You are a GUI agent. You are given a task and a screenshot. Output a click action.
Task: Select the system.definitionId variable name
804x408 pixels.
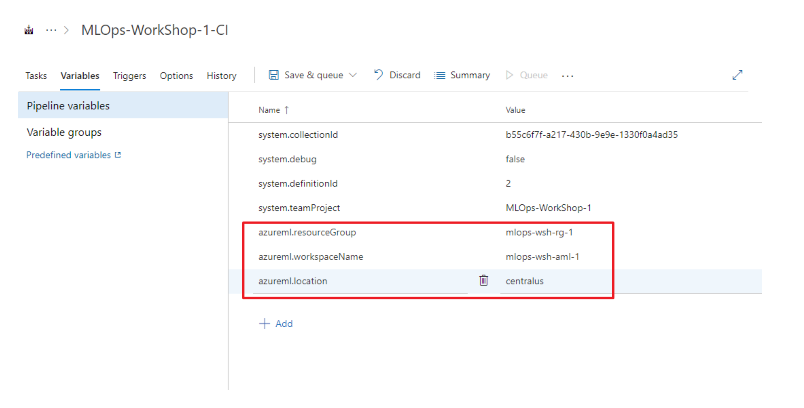pos(298,183)
